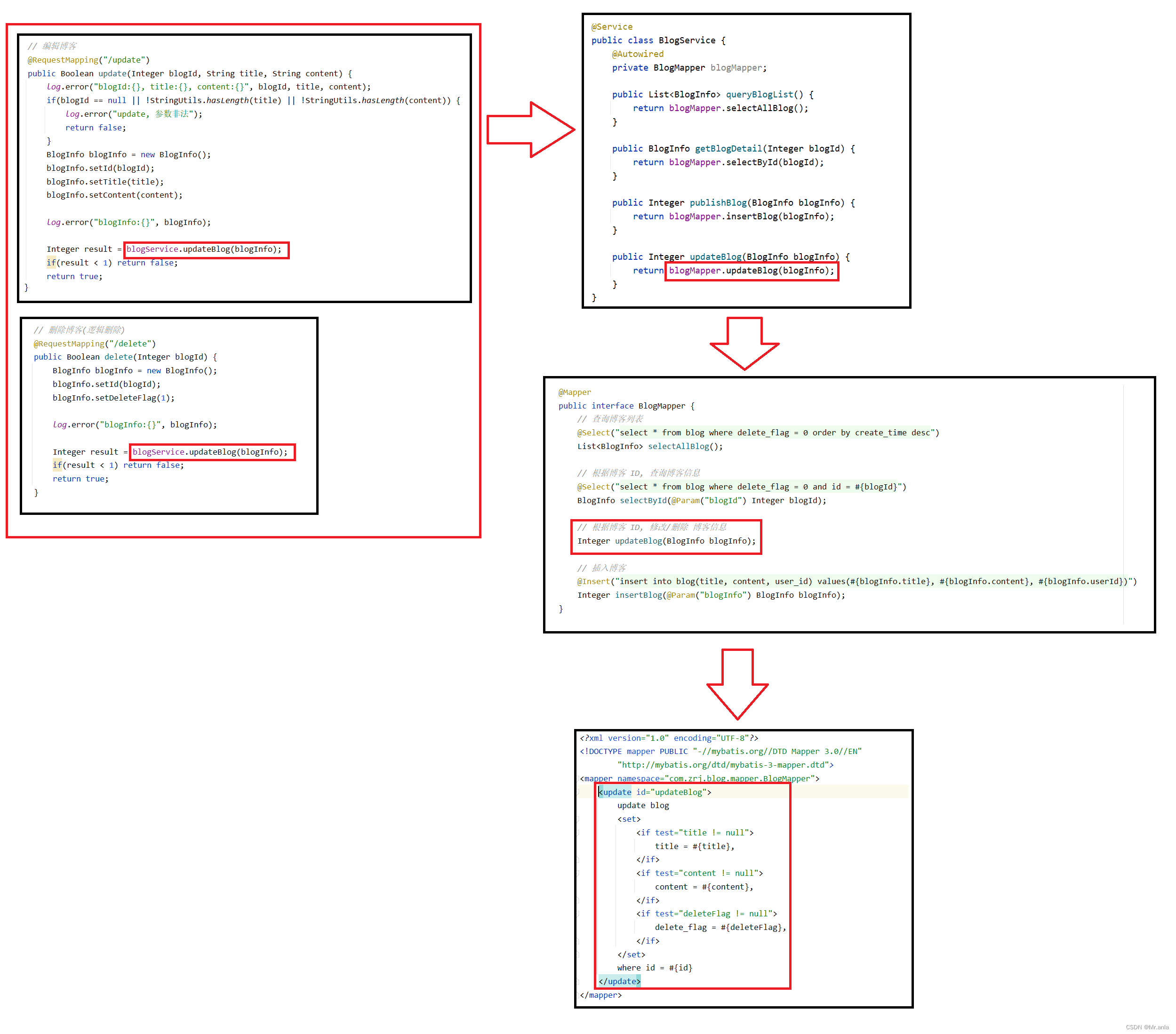Click the 'return blogMapper.selectAllBlog();' line
Image resolution: width=1176 pixels, height=1034 pixels.
[721, 108]
